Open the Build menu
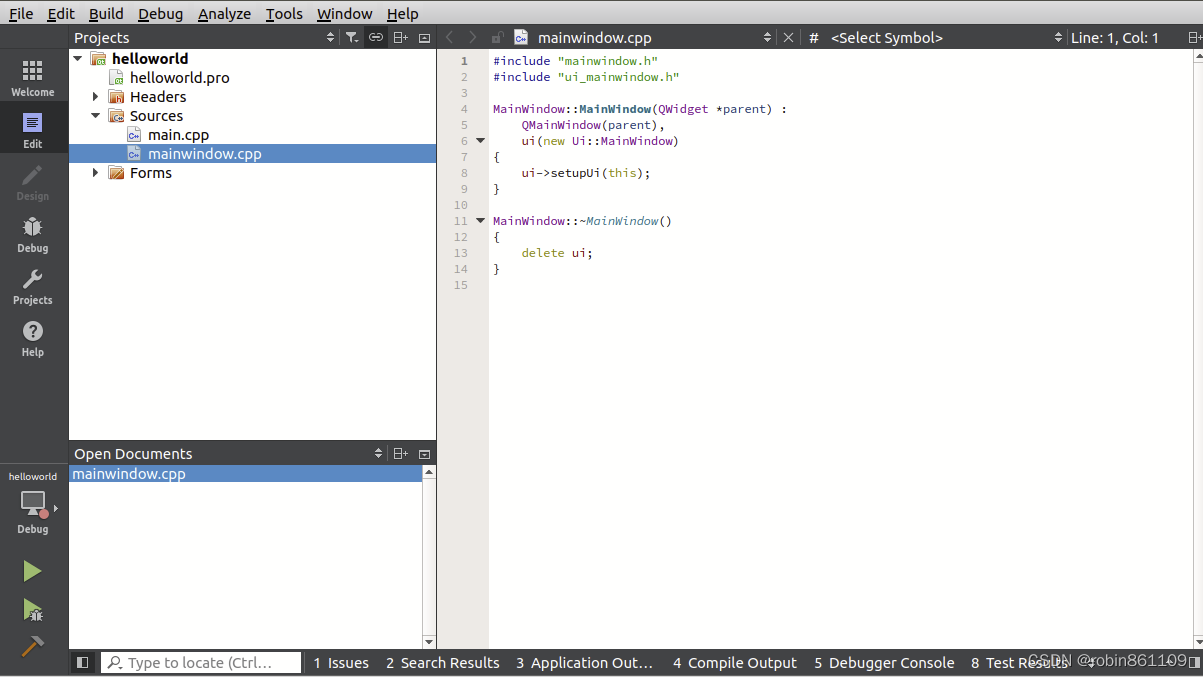The image size is (1203, 677). [x=106, y=13]
